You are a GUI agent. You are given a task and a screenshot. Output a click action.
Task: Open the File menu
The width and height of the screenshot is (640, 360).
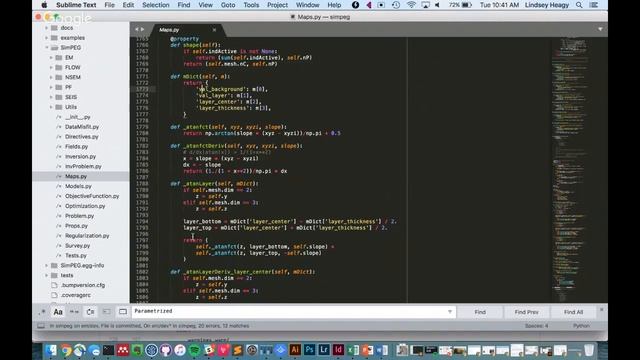(x=109, y=5)
